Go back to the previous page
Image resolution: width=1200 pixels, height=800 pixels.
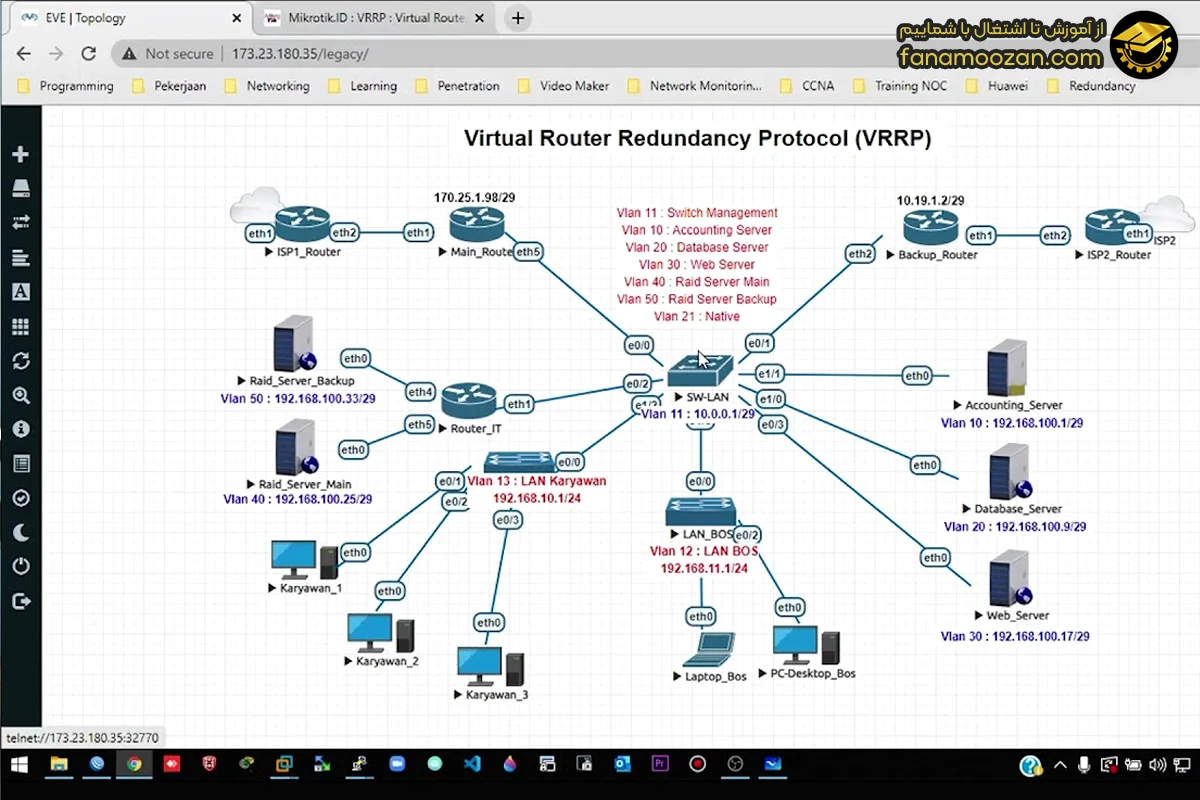[23, 54]
